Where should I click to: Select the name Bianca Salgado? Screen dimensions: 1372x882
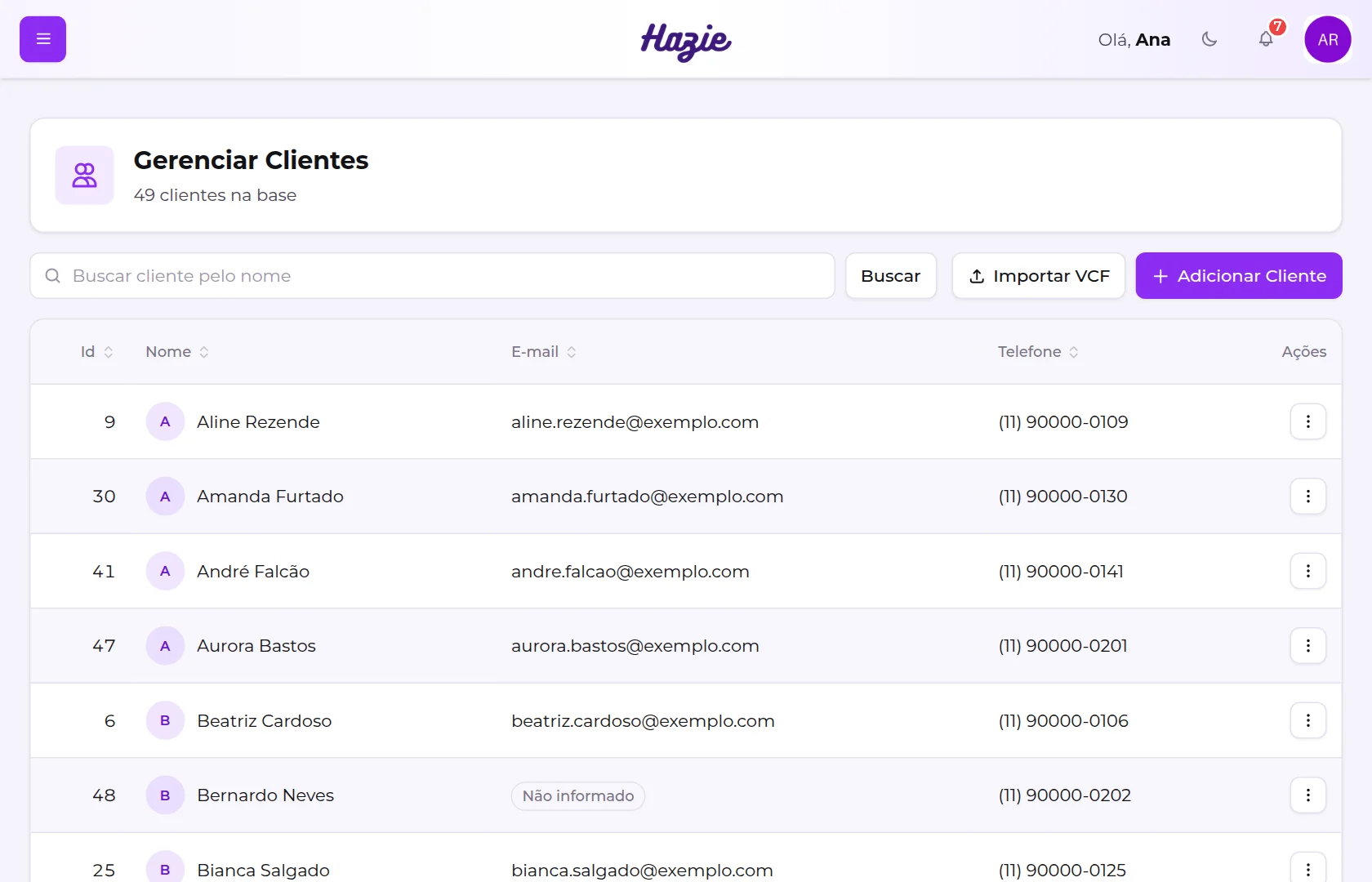[263, 871]
